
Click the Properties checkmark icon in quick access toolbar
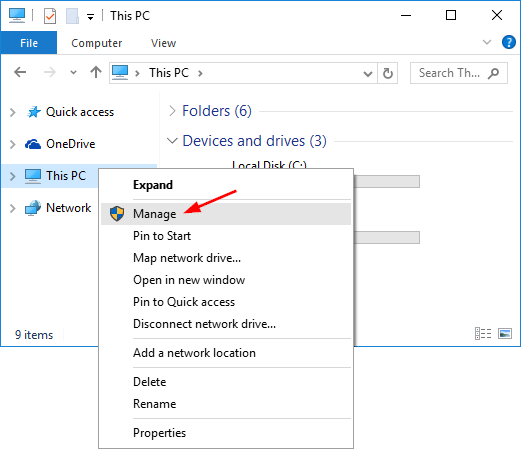pyautogui.click(x=50, y=16)
